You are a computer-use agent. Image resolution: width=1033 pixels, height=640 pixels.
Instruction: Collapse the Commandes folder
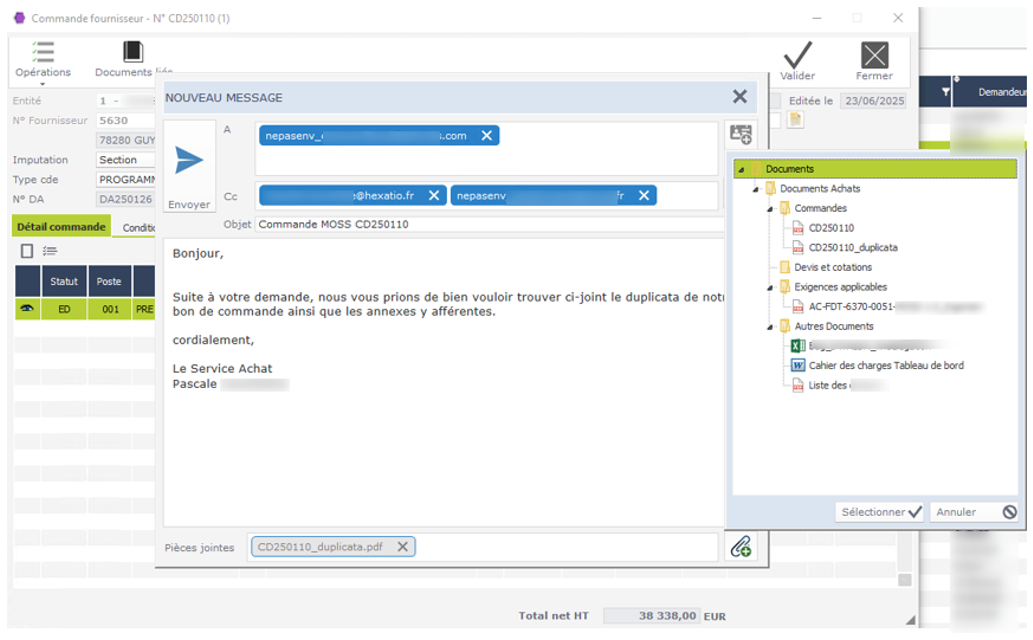point(769,208)
